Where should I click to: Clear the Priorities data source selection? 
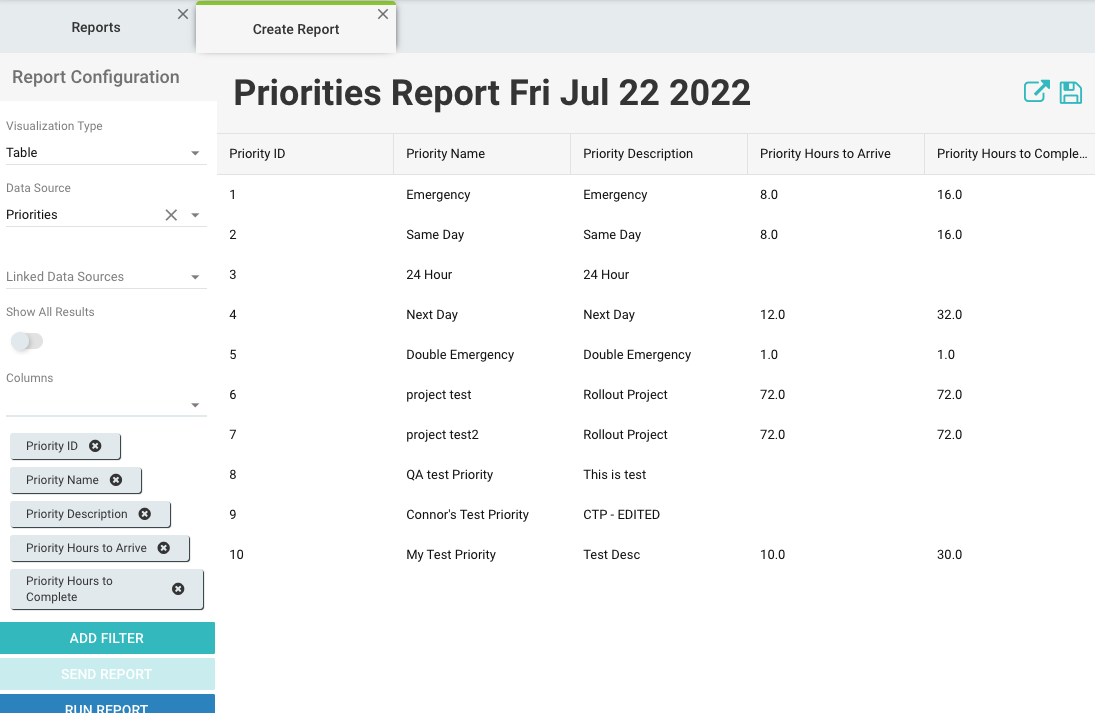pyautogui.click(x=171, y=215)
